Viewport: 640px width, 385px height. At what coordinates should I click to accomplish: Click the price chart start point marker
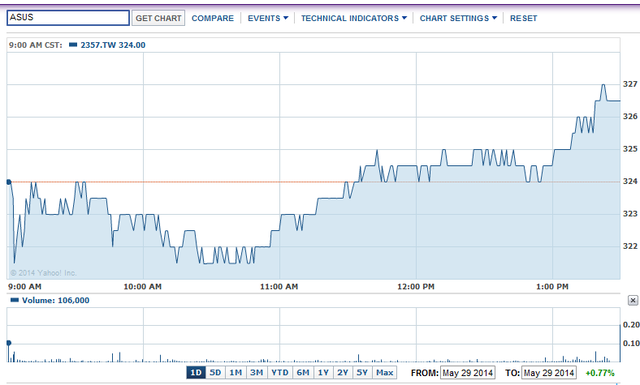click(x=9, y=182)
